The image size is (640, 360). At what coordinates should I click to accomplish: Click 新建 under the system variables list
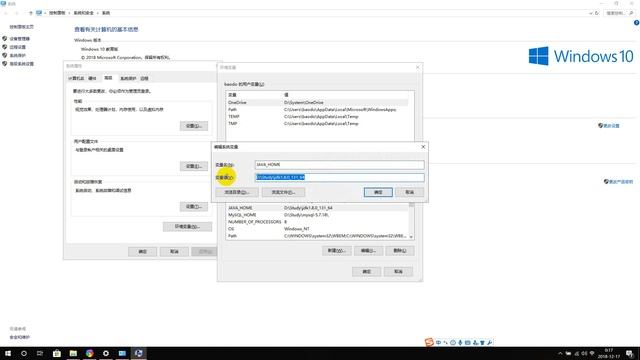(336, 251)
